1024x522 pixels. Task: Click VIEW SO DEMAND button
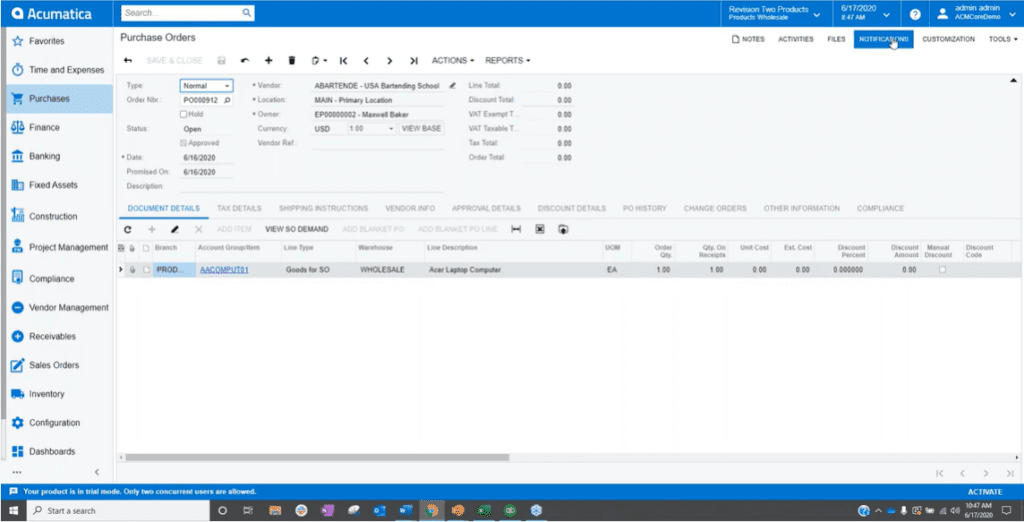(x=296, y=229)
